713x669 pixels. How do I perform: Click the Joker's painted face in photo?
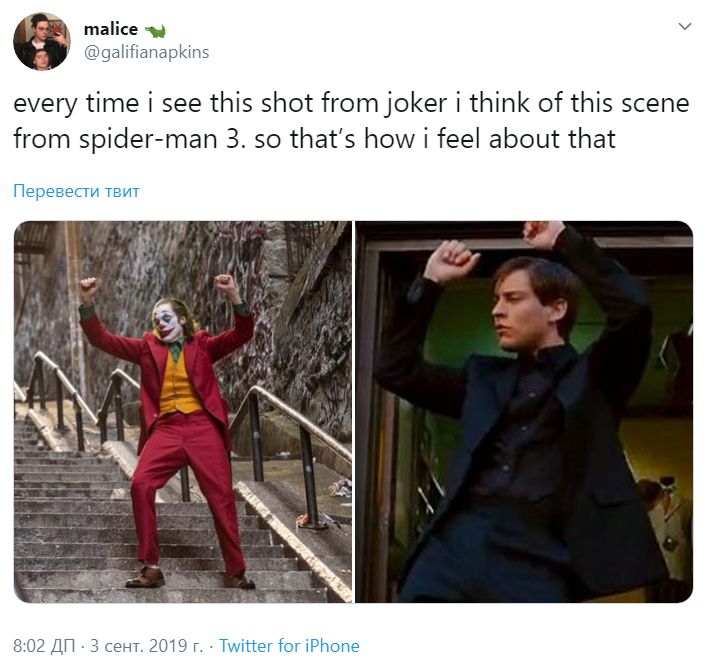tap(168, 322)
